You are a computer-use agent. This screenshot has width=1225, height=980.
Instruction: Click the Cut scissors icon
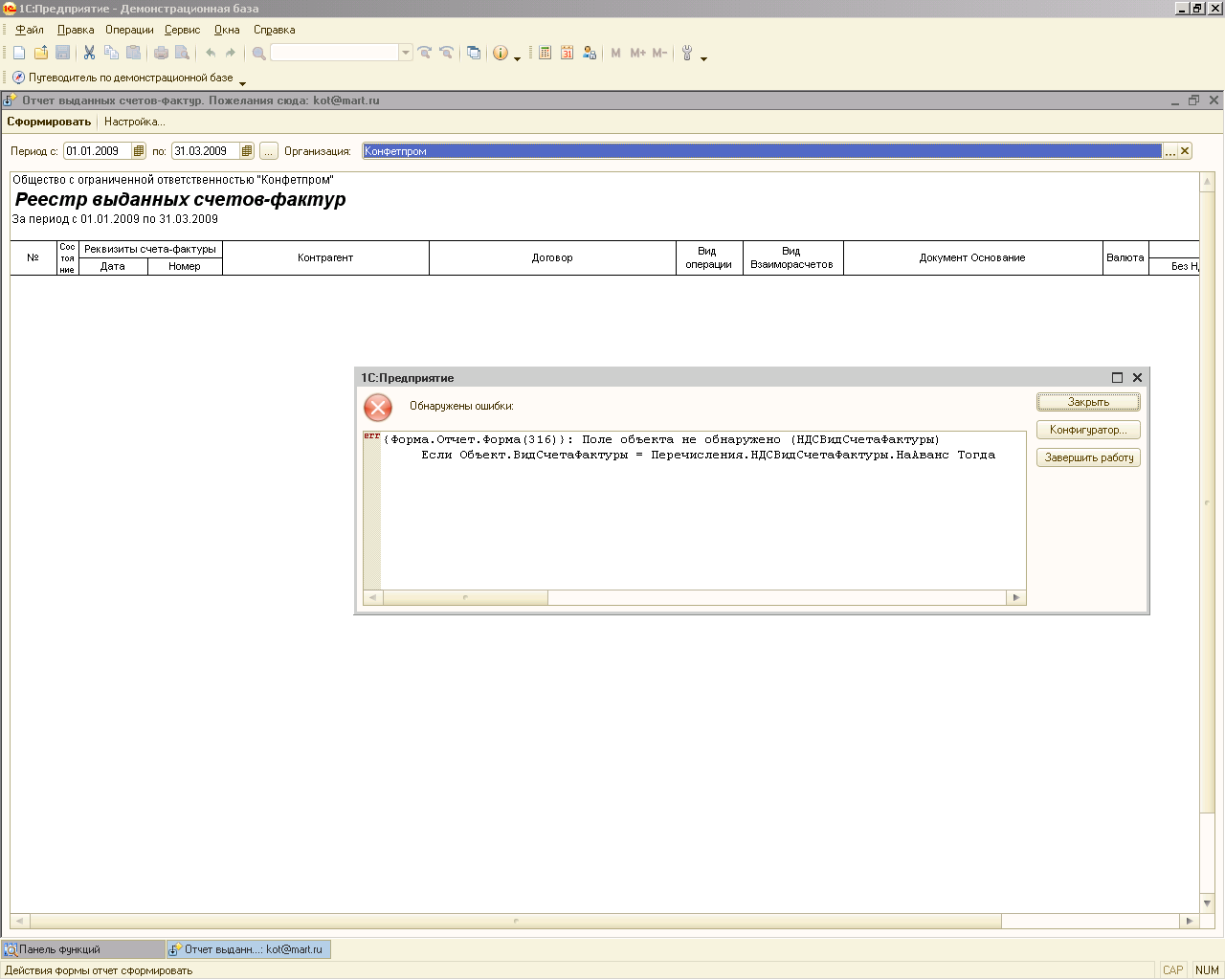point(89,53)
